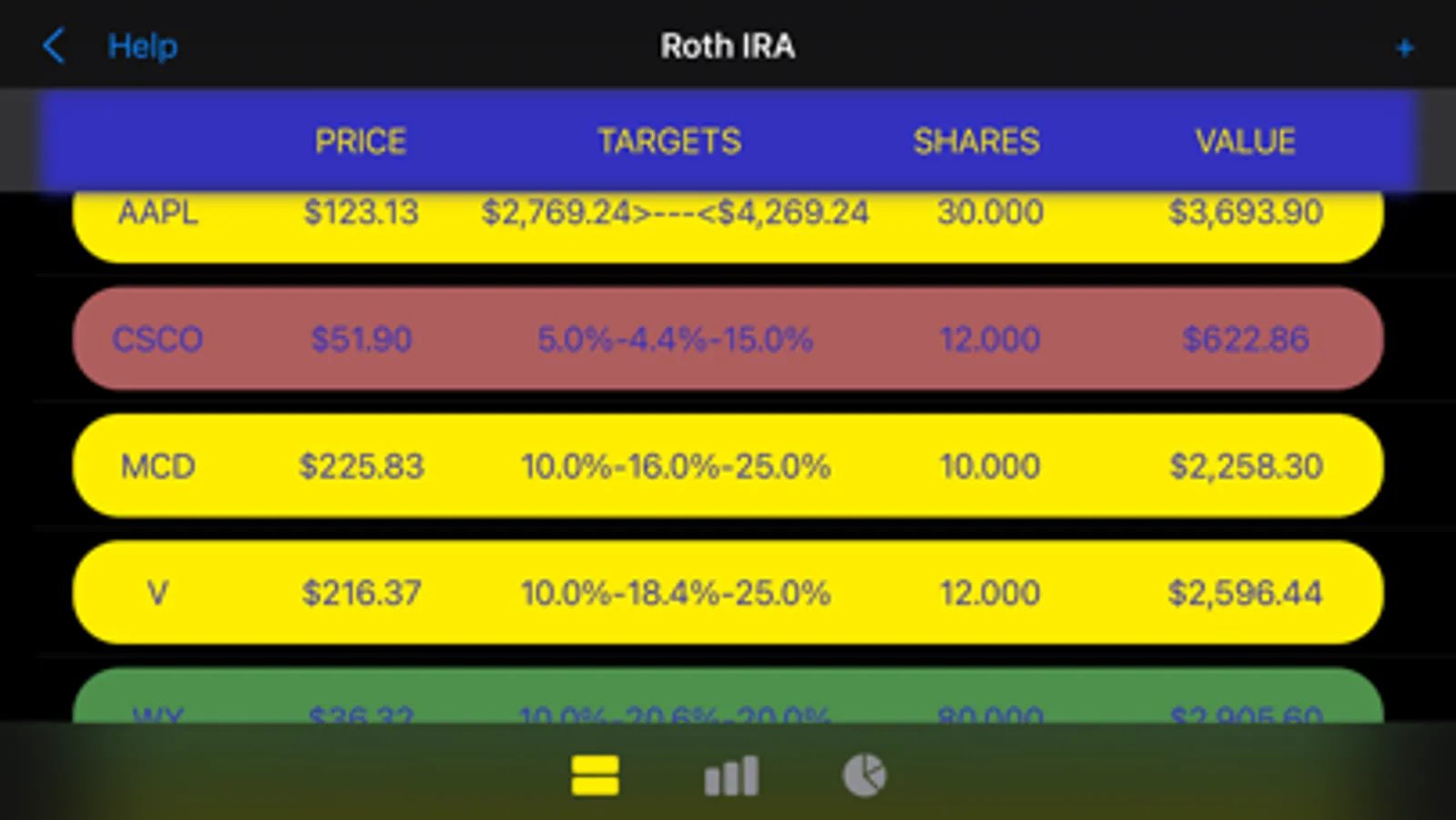
Task: Tap the PRICE column header
Action: click(x=361, y=141)
